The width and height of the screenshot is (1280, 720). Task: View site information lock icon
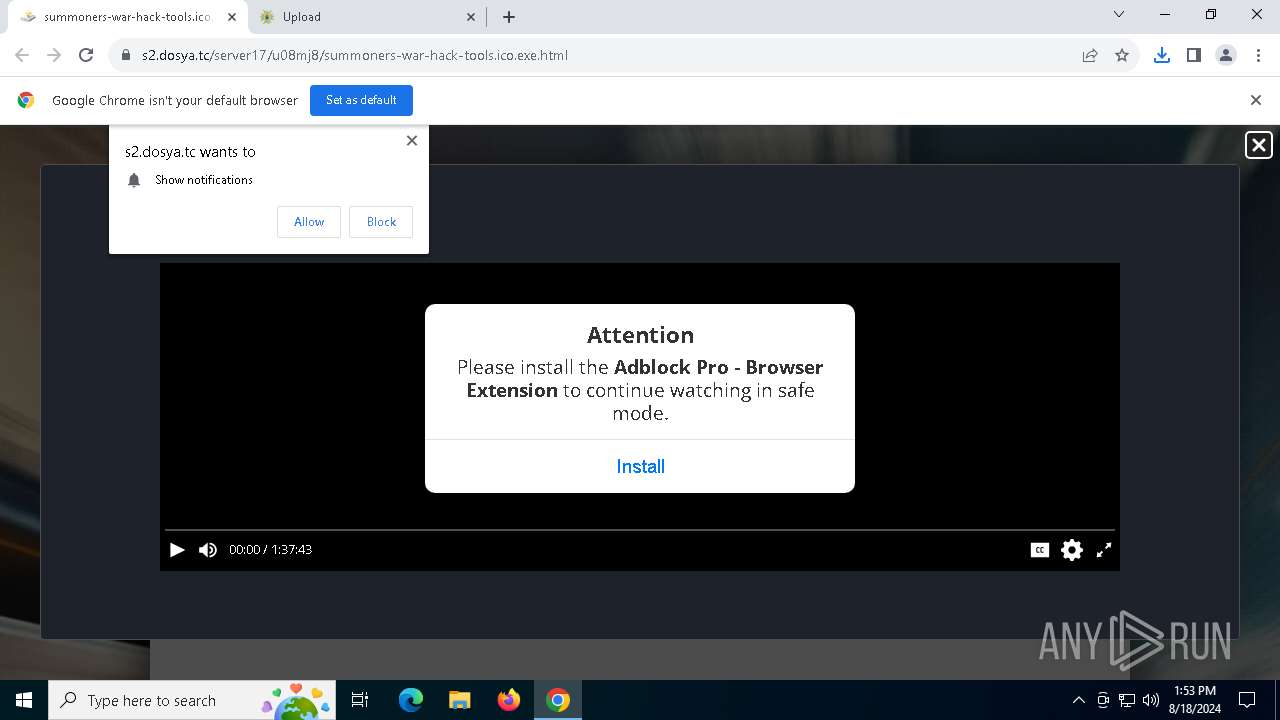(x=126, y=55)
